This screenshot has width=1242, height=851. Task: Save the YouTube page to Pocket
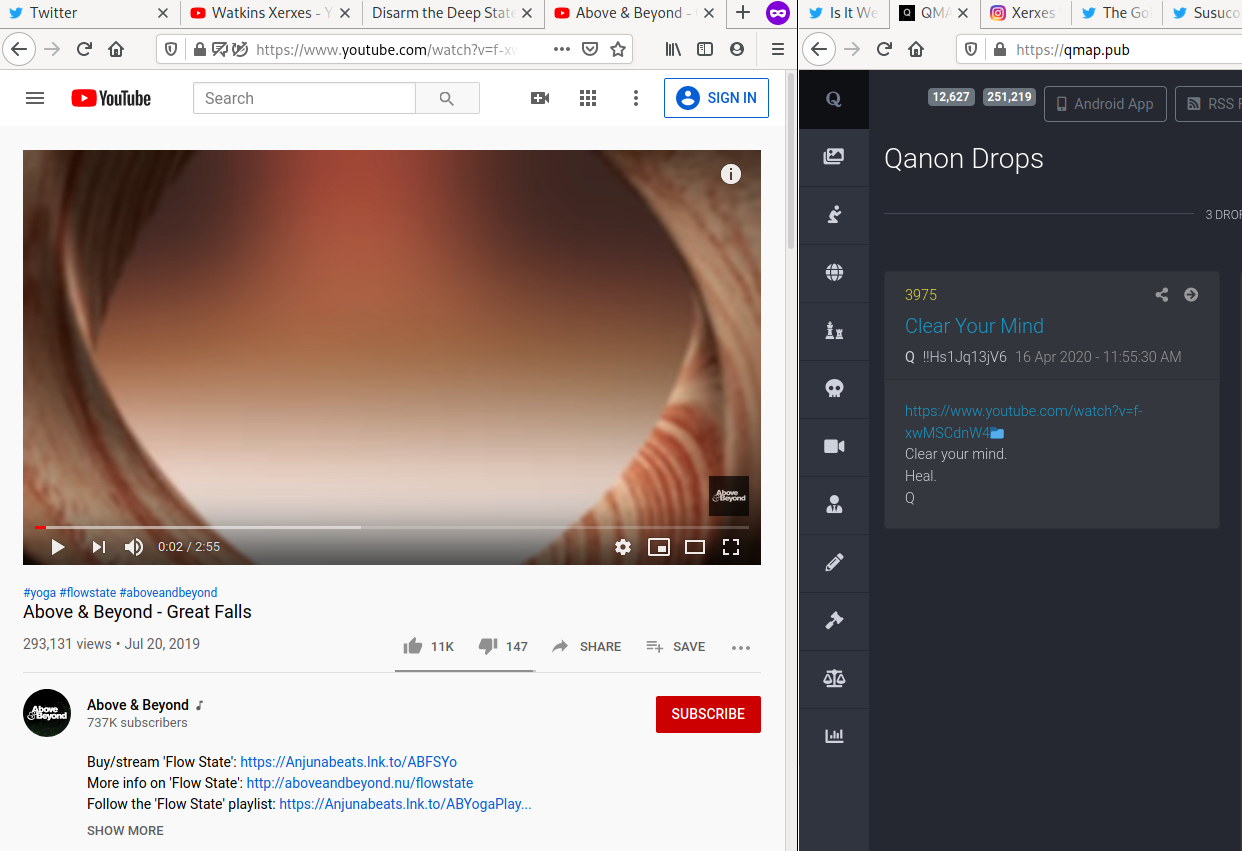point(590,49)
